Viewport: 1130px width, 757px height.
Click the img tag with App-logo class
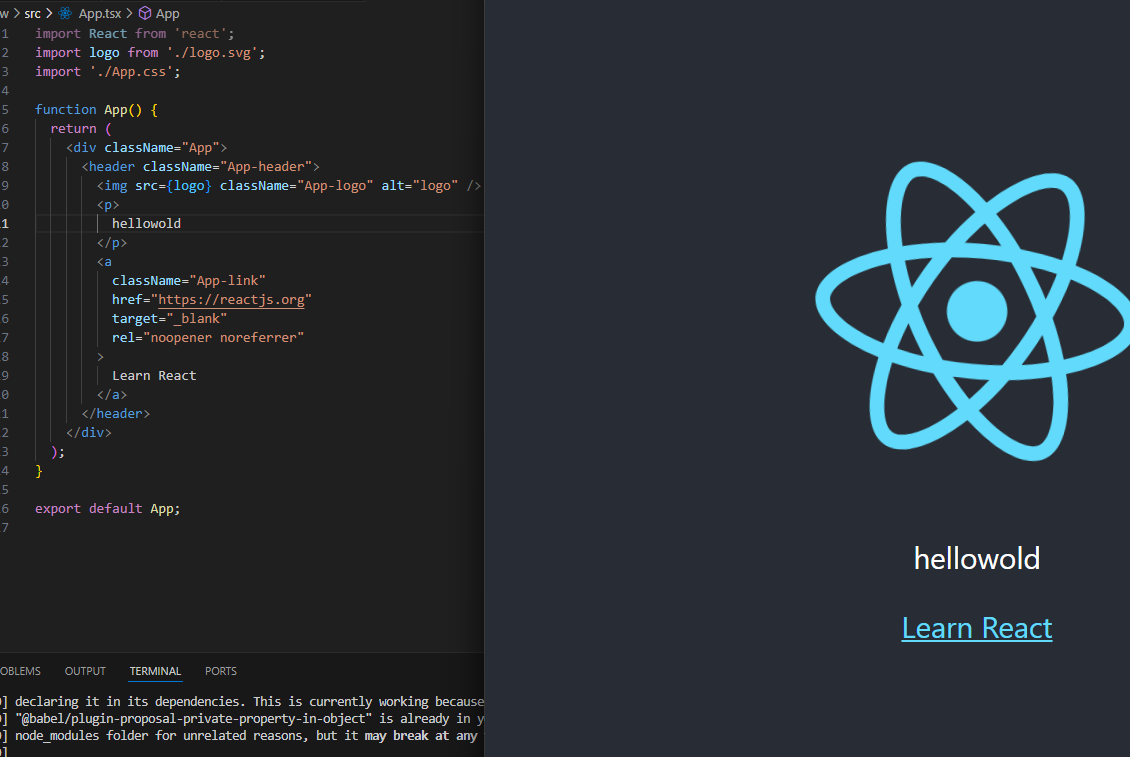pyautogui.click(x=289, y=185)
